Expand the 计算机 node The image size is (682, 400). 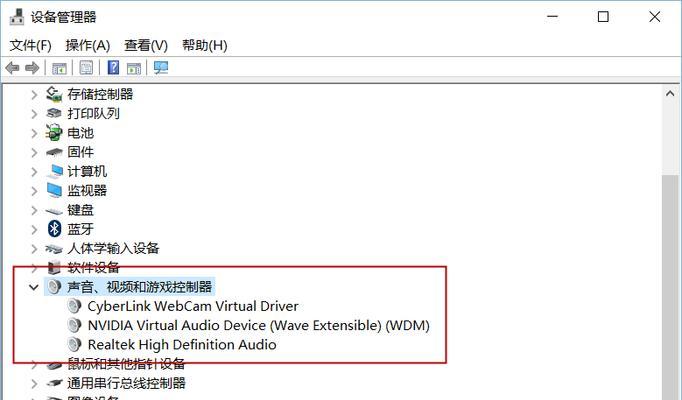point(34,171)
